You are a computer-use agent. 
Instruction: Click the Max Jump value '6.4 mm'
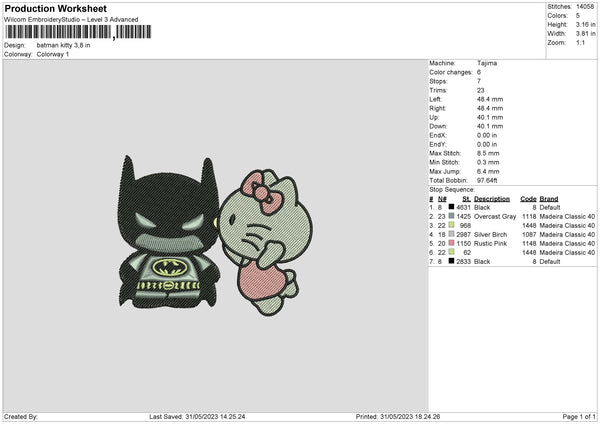point(488,171)
